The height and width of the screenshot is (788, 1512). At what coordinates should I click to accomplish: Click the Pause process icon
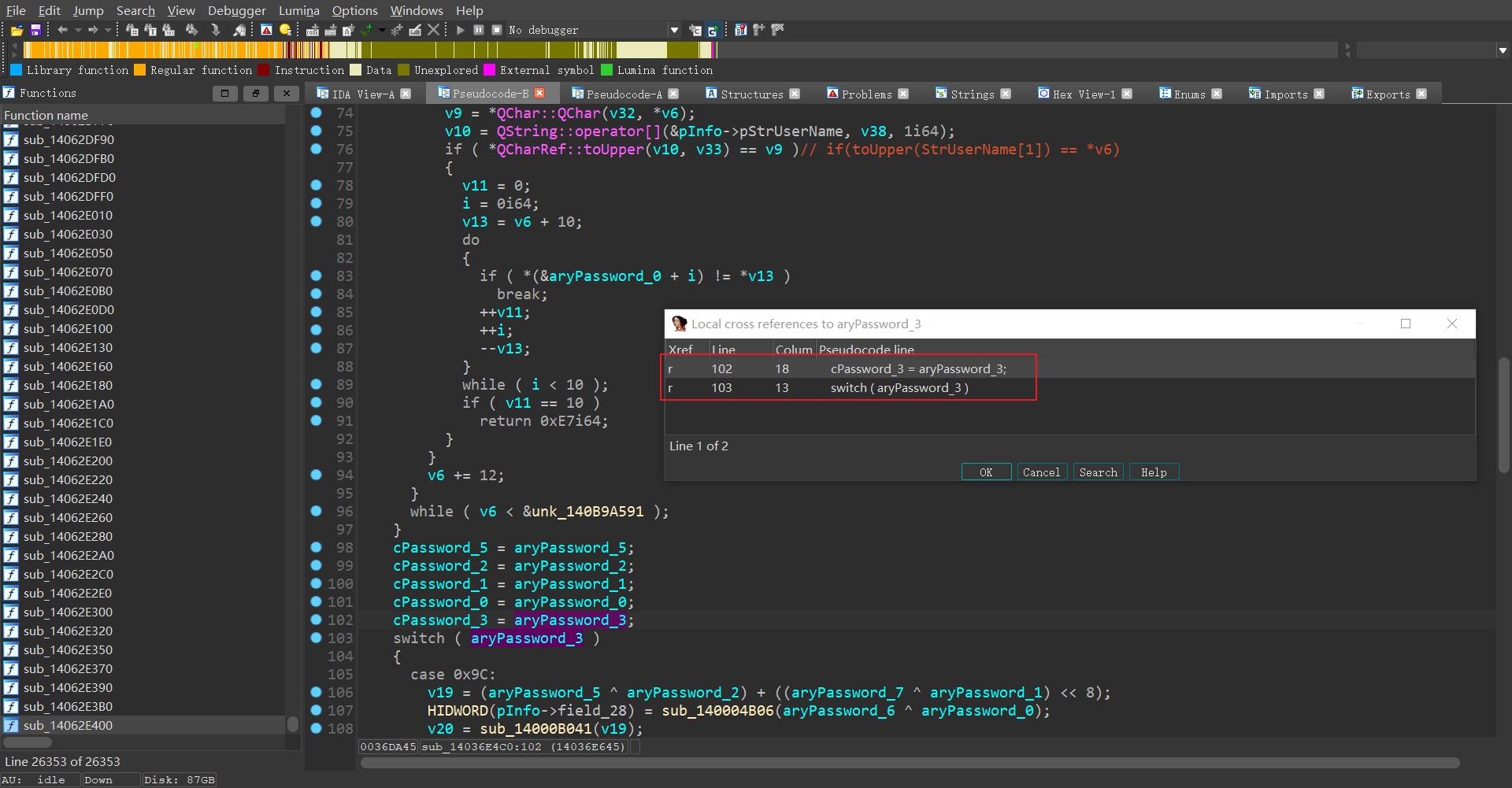coord(479,30)
